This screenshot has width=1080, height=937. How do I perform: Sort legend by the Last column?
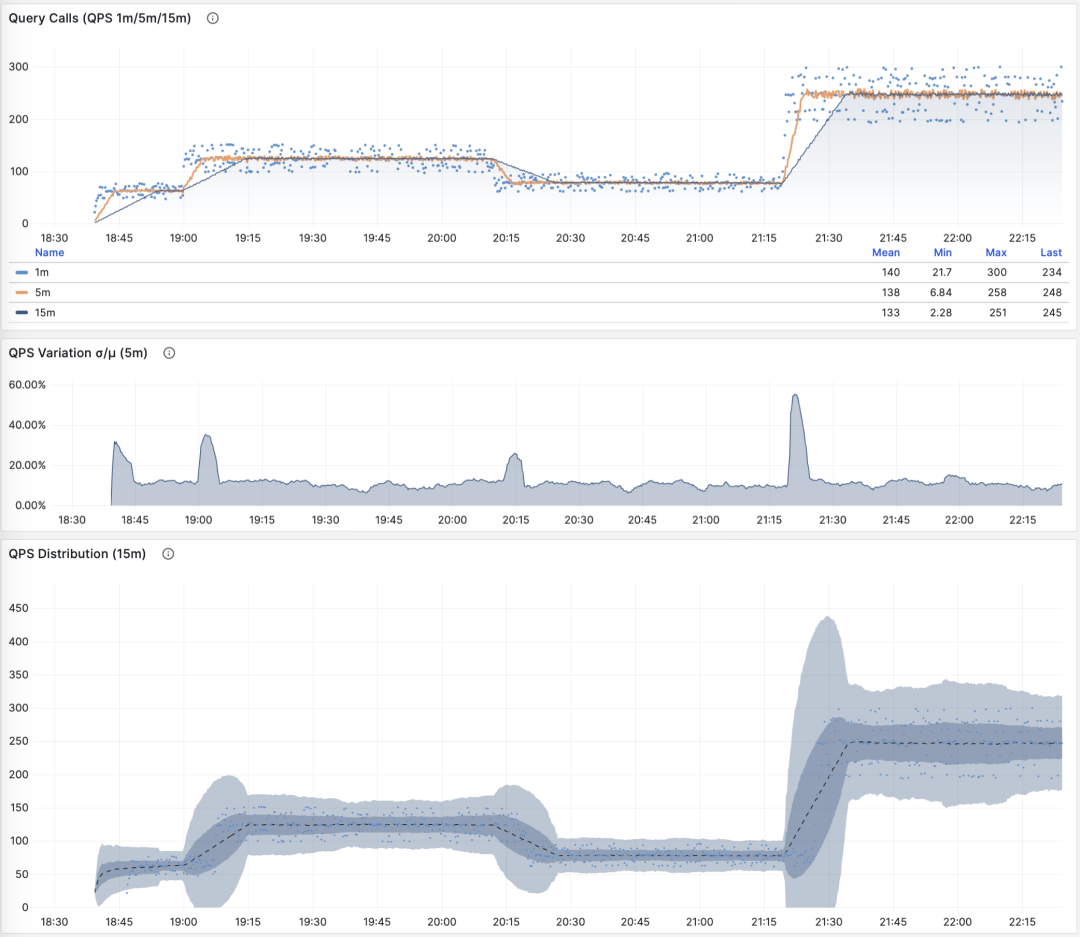[1050, 253]
